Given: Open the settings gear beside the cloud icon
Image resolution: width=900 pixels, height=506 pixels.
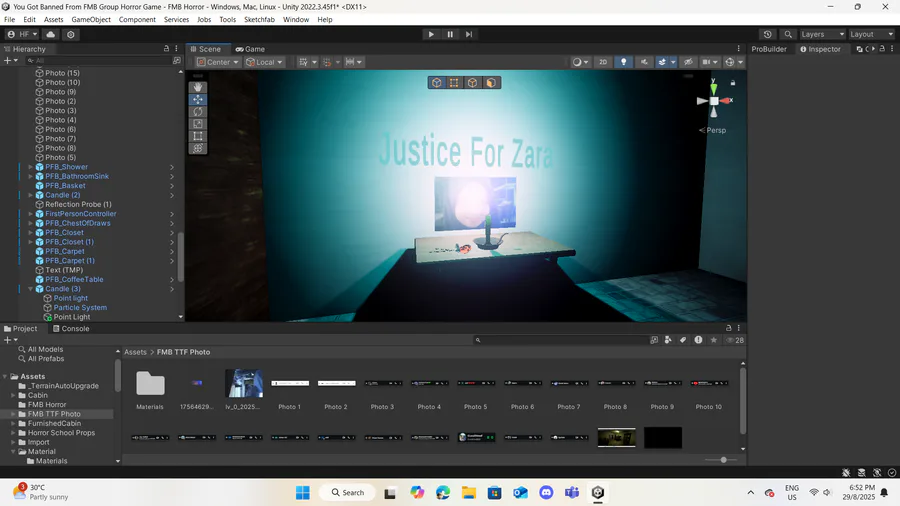Looking at the screenshot, I should tap(71, 34).
